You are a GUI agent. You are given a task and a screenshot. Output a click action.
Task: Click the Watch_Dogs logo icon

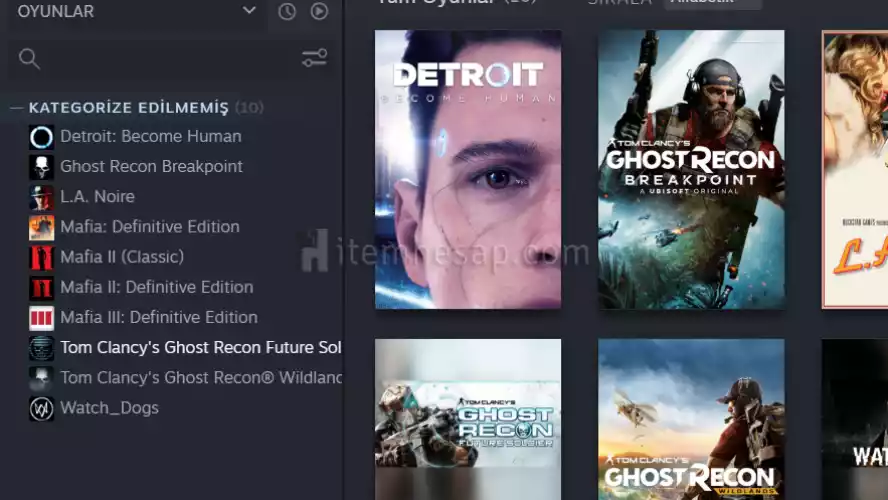point(41,408)
